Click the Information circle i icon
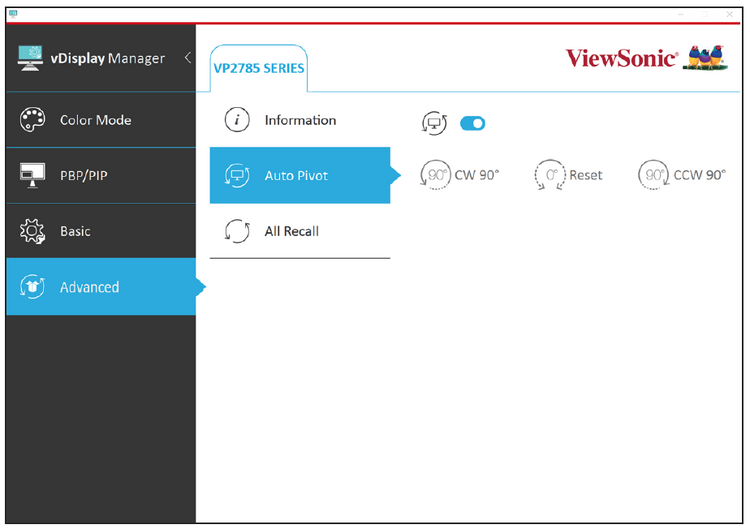 [237, 120]
